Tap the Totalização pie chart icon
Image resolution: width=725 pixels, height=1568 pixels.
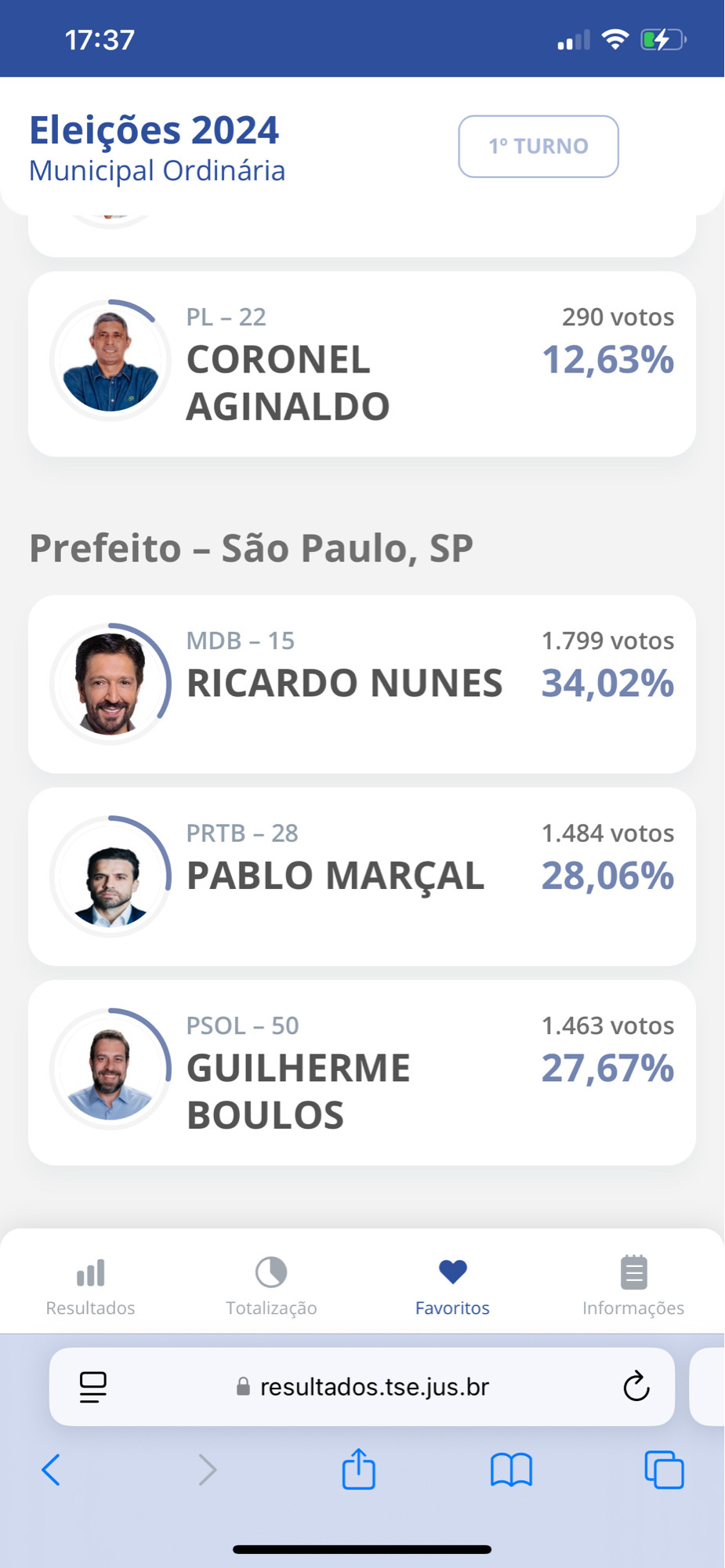(271, 1272)
